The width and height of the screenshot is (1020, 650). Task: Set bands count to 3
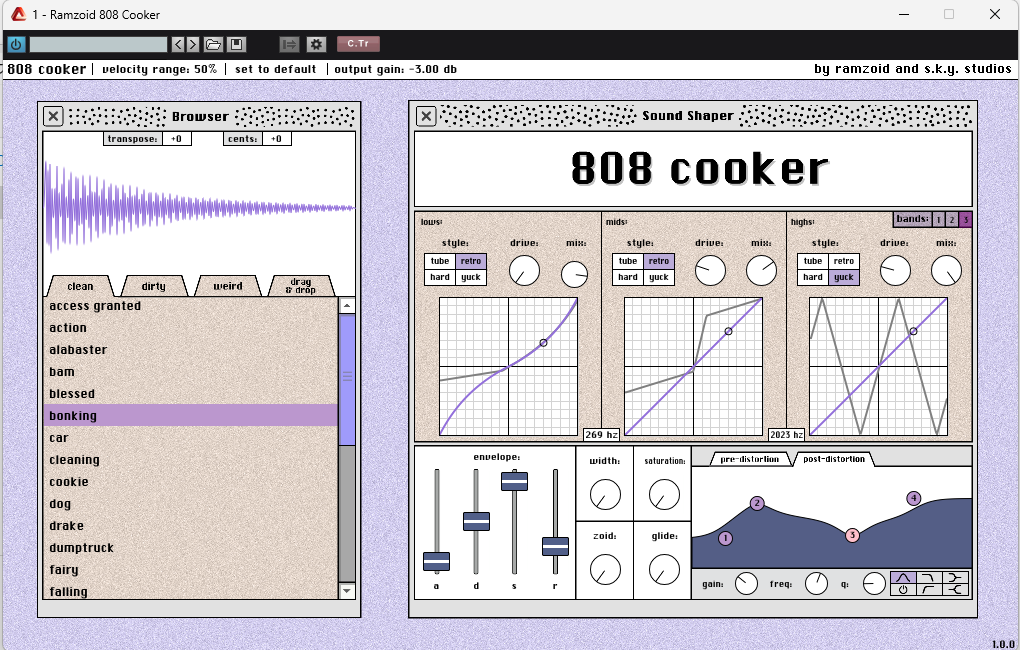coord(965,220)
